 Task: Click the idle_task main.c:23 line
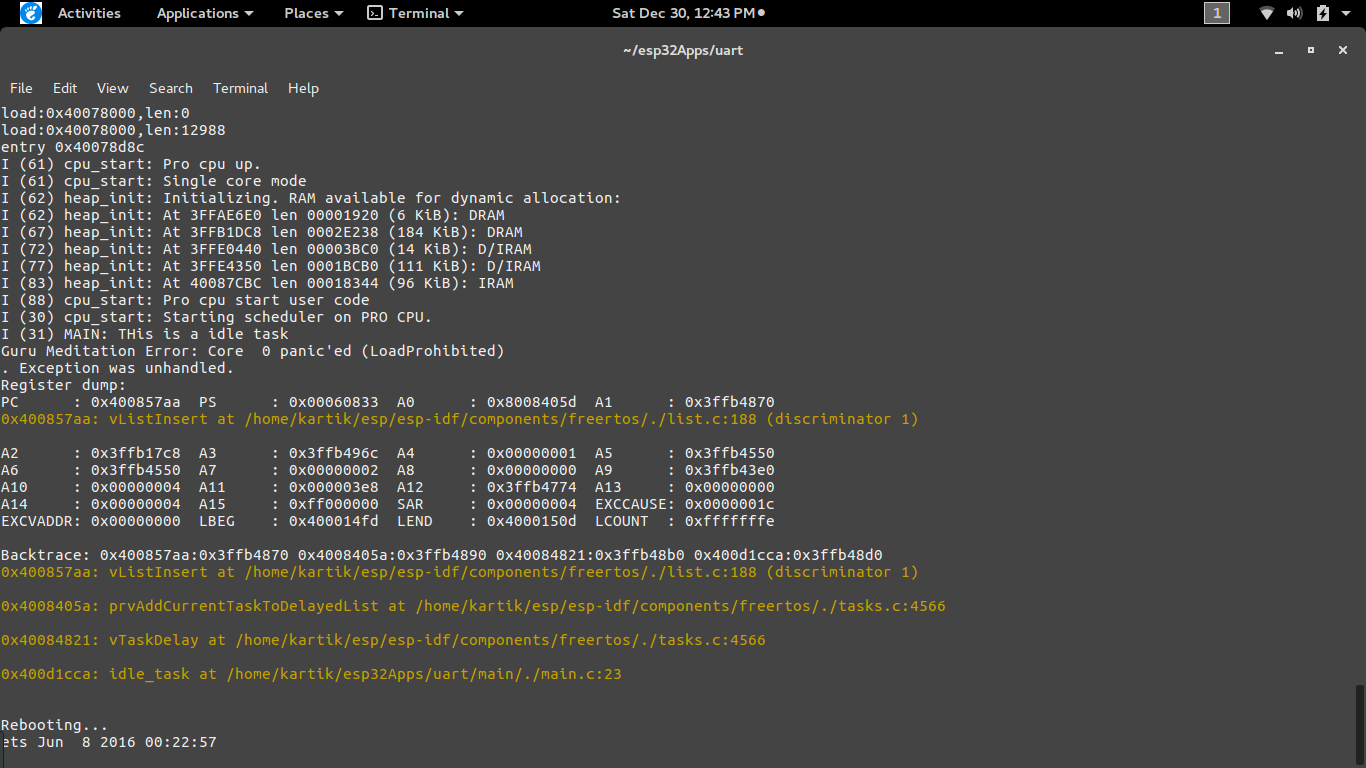(x=311, y=674)
